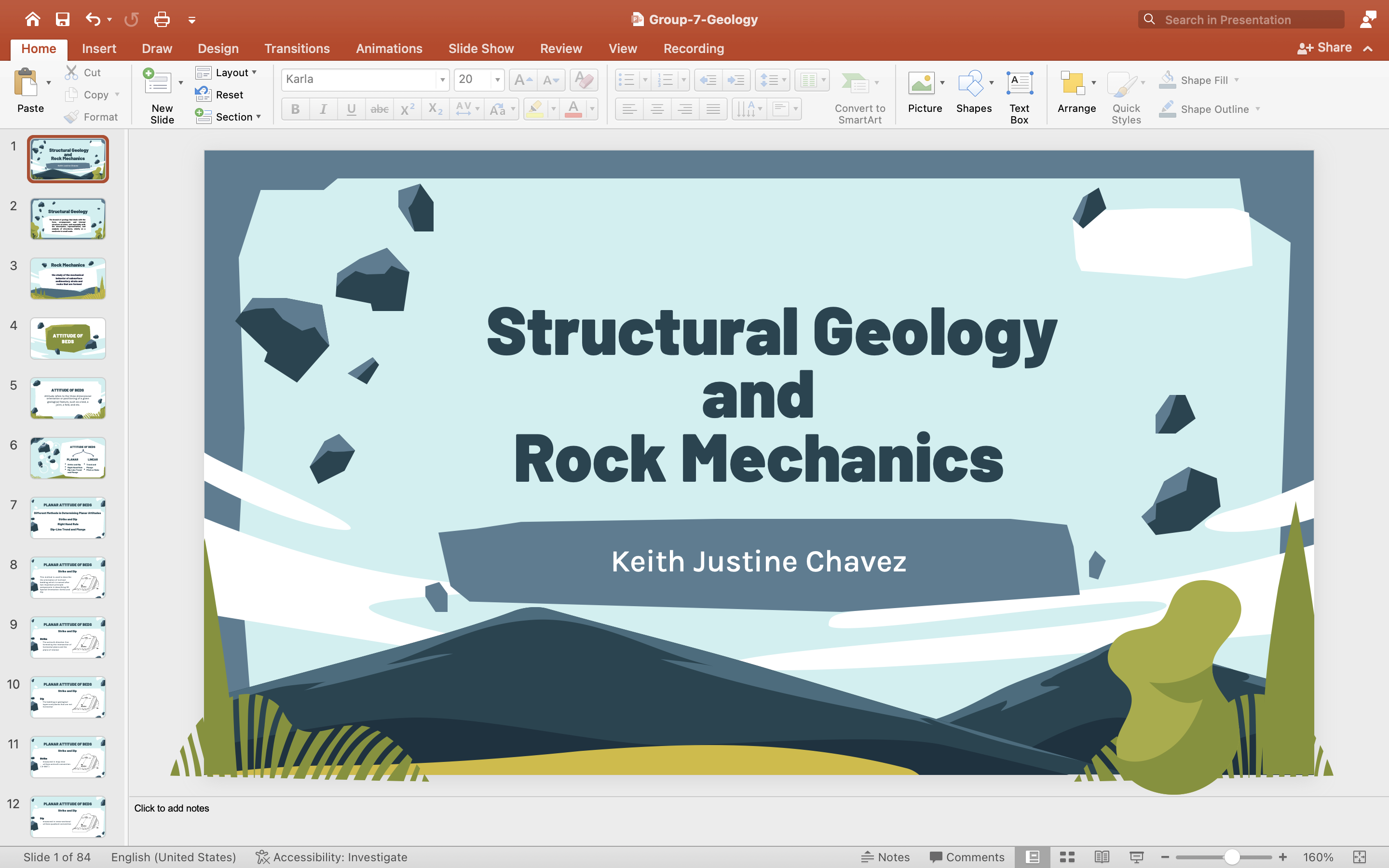Switch to Reading View icon

(1102, 856)
